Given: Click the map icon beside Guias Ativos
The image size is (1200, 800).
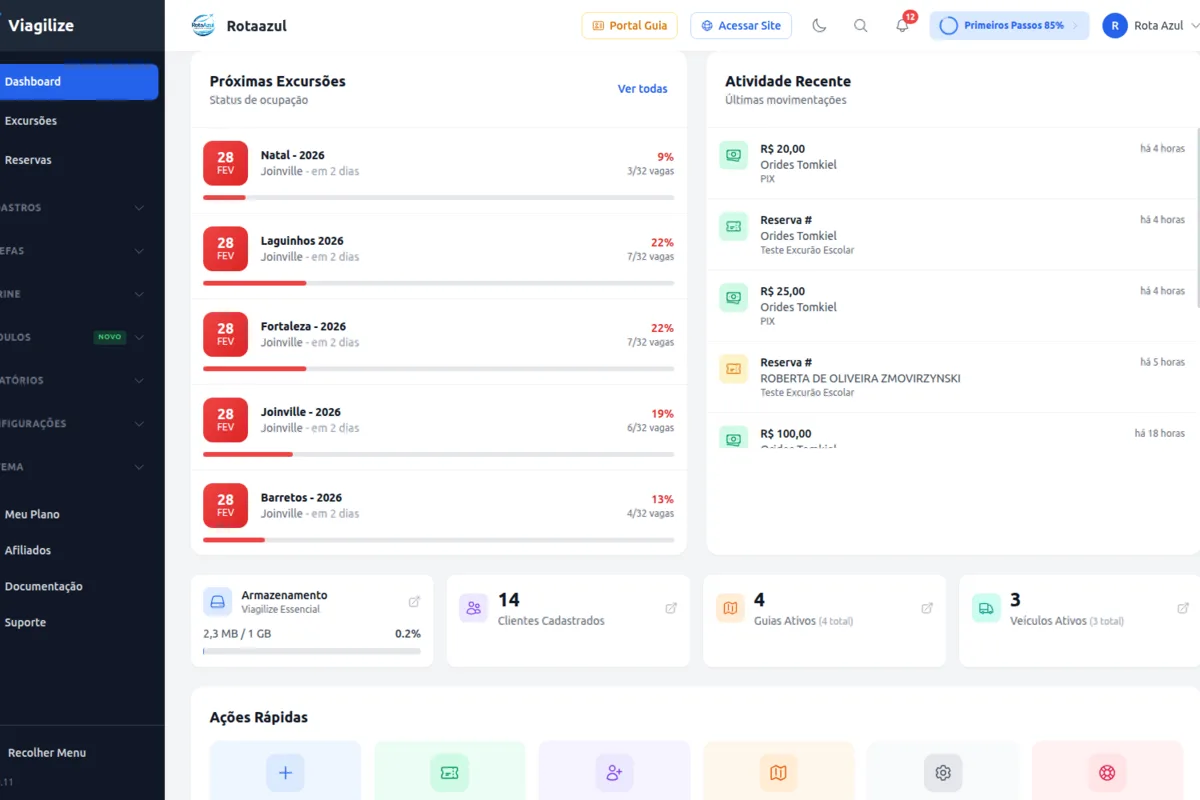Looking at the screenshot, I should [730, 608].
